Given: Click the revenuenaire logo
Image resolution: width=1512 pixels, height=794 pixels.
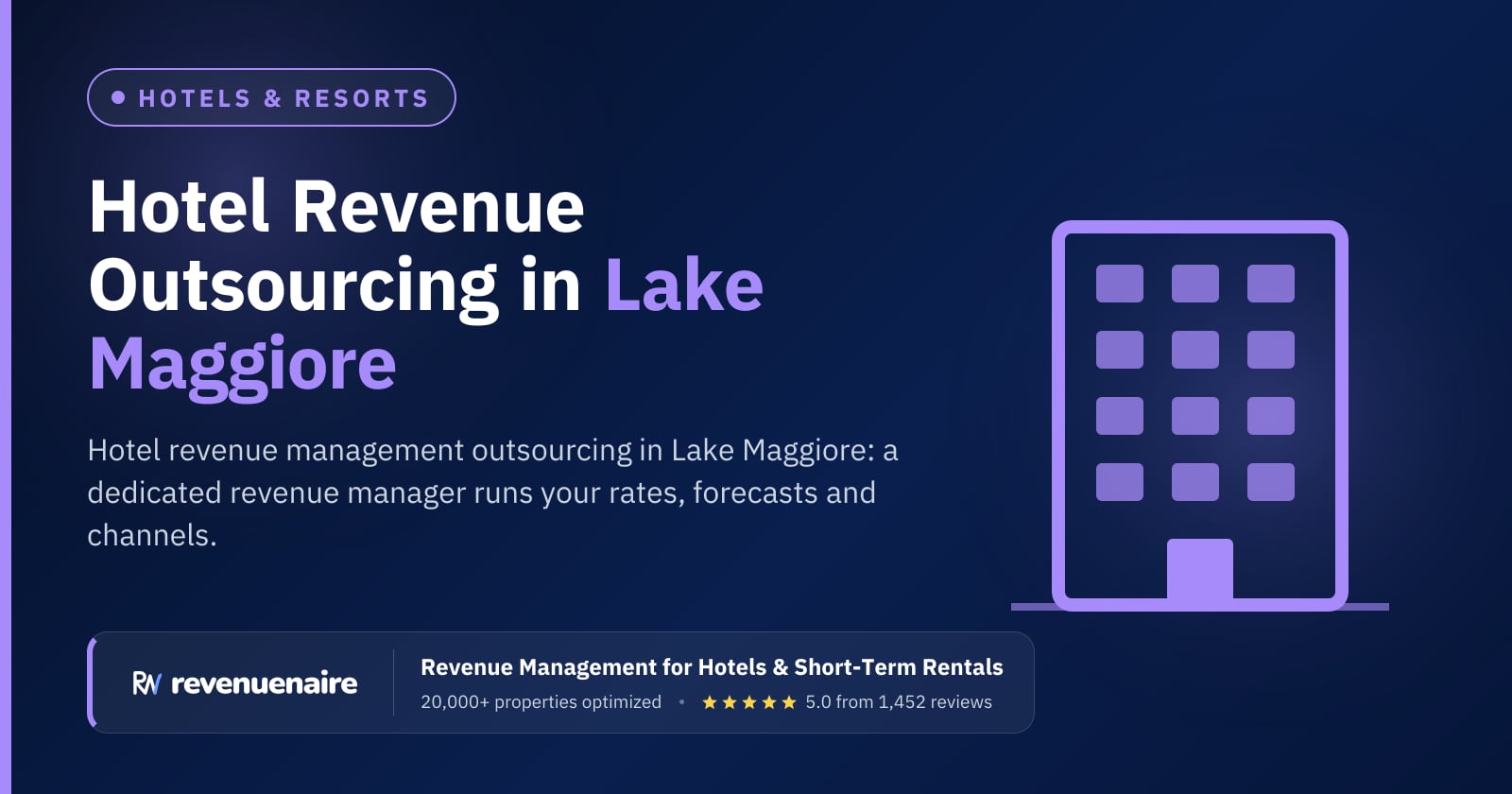Looking at the screenshot, I should (245, 682).
